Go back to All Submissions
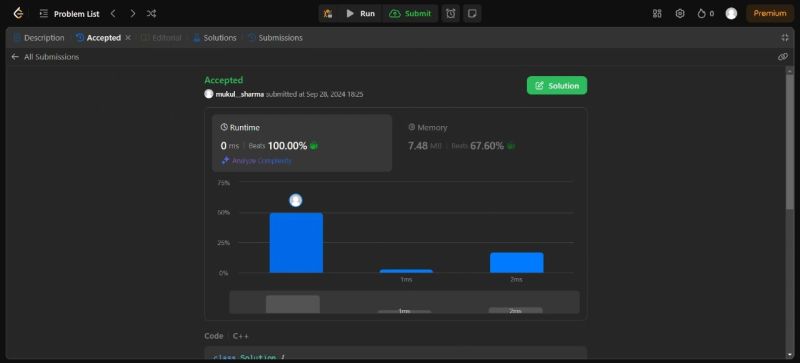Viewport: 800px width, 363px height. [45, 57]
